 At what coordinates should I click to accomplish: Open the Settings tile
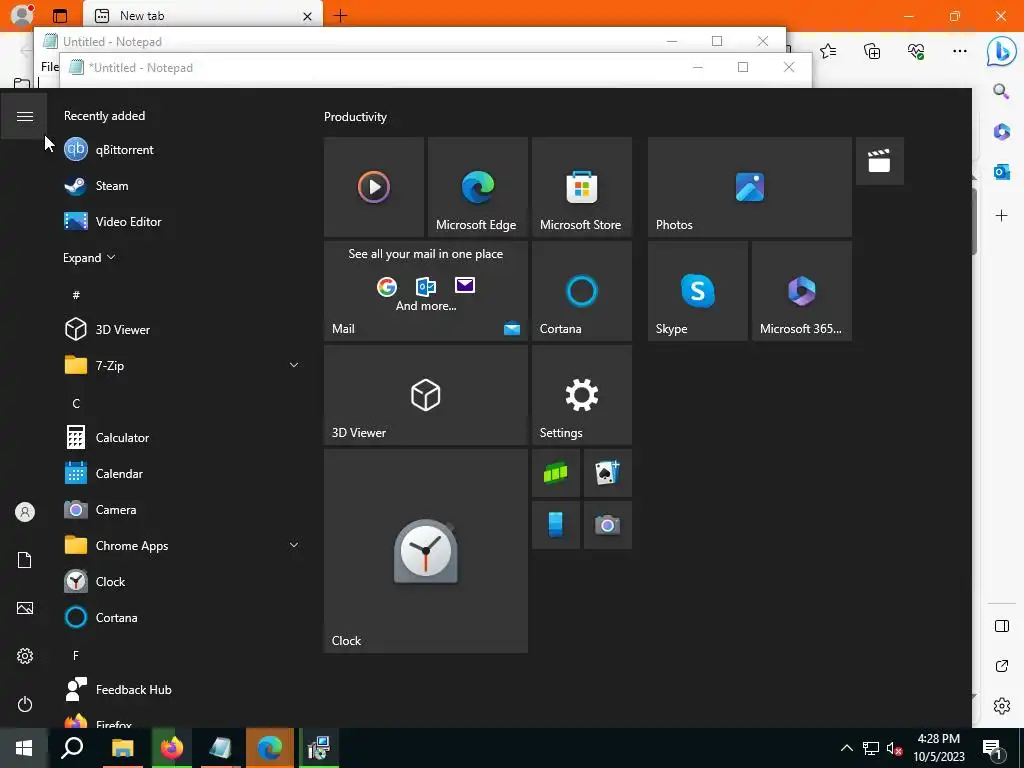pos(582,395)
